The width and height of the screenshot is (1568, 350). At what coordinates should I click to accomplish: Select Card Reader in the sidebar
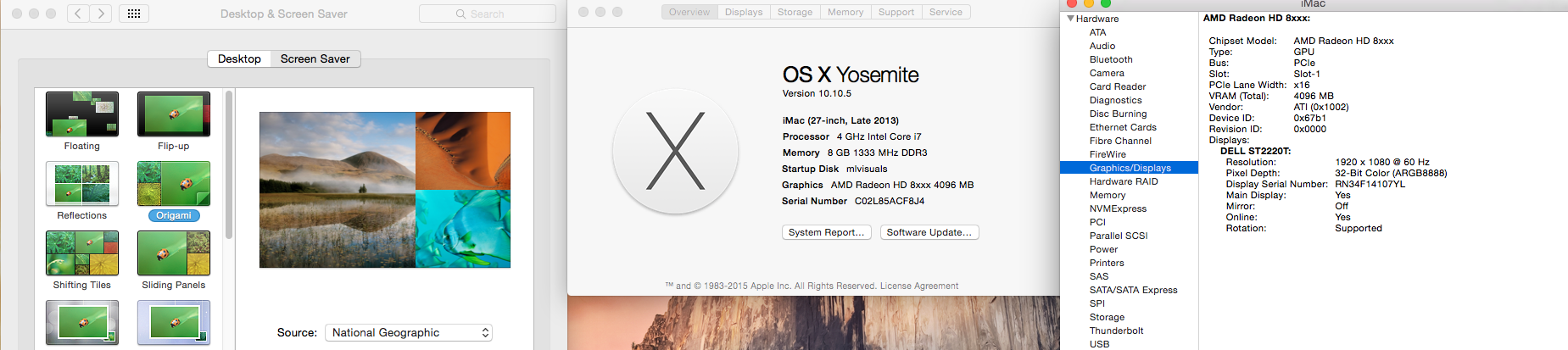1118,86
